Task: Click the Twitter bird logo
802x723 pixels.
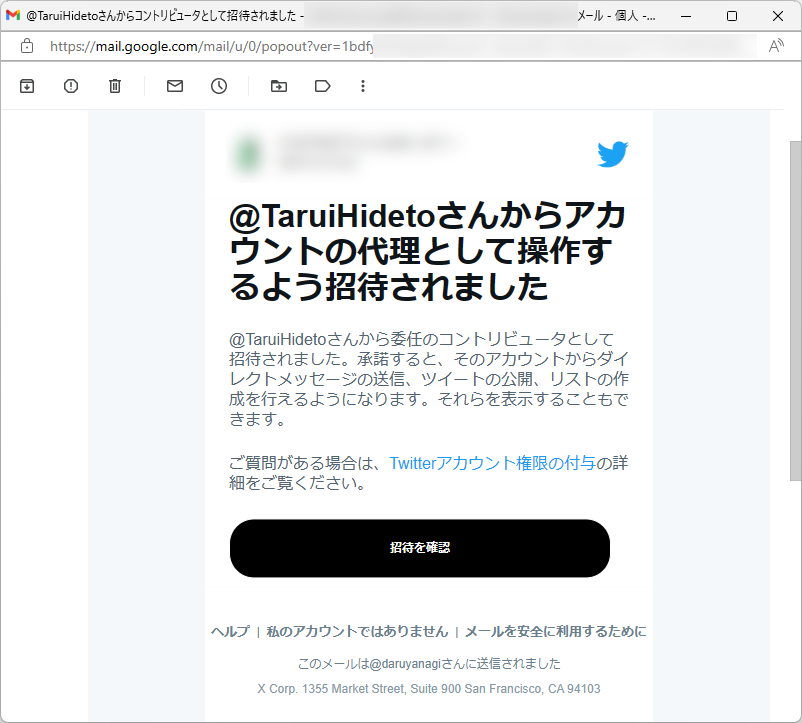Action: tap(612, 153)
